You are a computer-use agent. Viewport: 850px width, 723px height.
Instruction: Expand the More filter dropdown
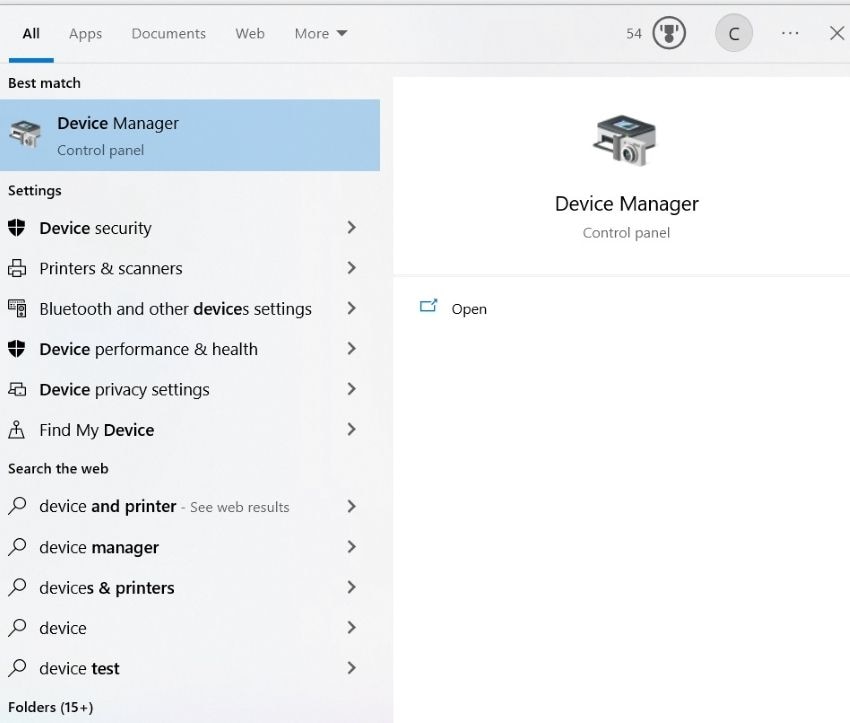click(321, 34)
